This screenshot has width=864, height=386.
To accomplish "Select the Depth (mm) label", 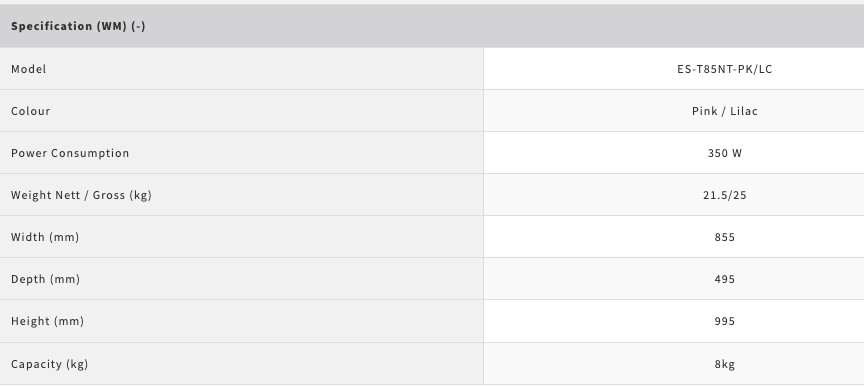I will [46, 279].
